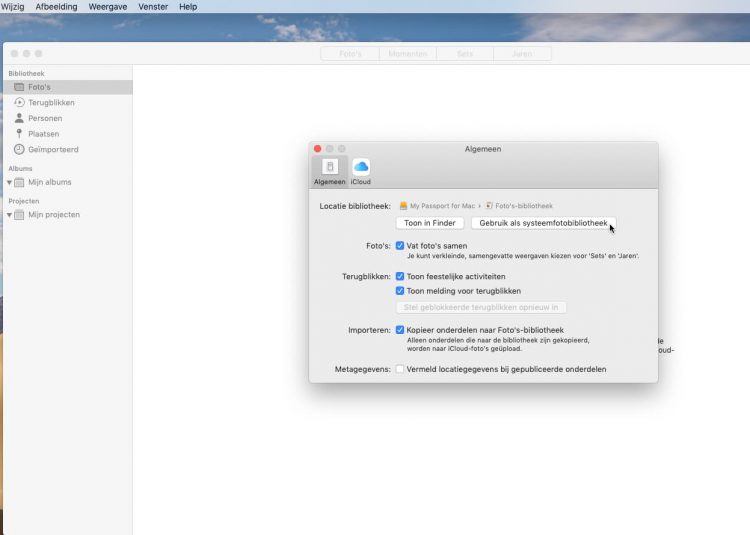Enable Vermeld locatiegegevens bij gepubliceerde onderdelen
750x535 pixels.
(x=400, y=369)
